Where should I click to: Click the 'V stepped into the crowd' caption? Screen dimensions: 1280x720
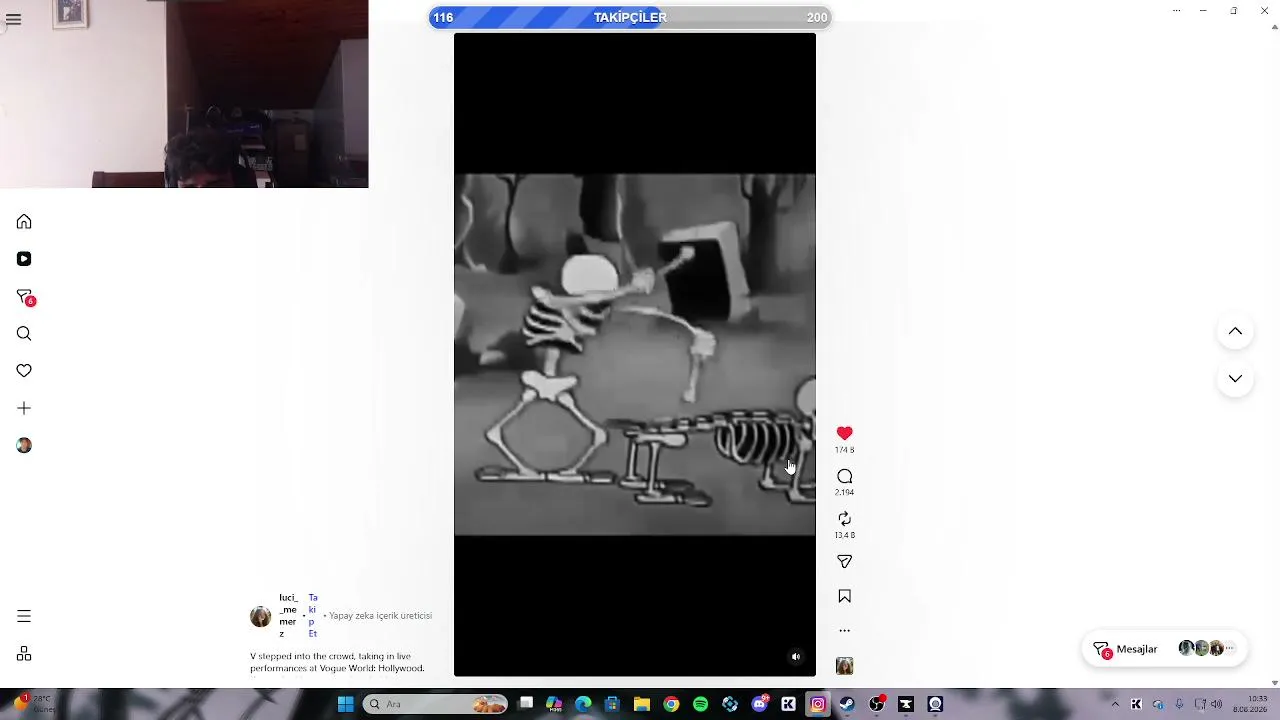pos(337,662)
